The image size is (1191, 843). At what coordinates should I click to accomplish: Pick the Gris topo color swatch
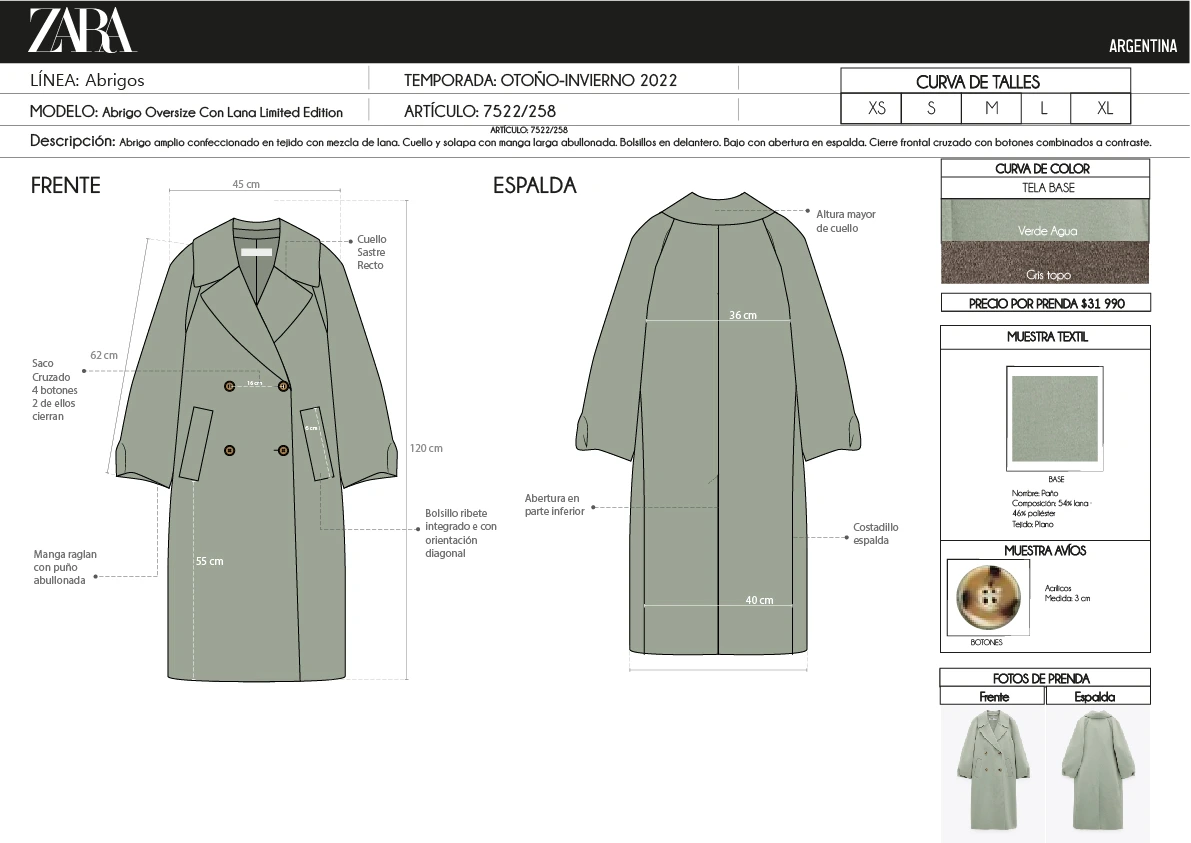(x=1045, y=263)
